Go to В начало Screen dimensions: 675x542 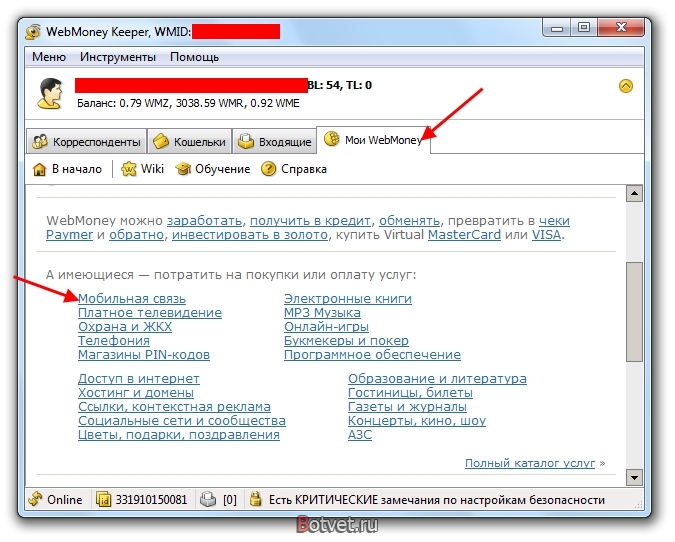[77, 169]
